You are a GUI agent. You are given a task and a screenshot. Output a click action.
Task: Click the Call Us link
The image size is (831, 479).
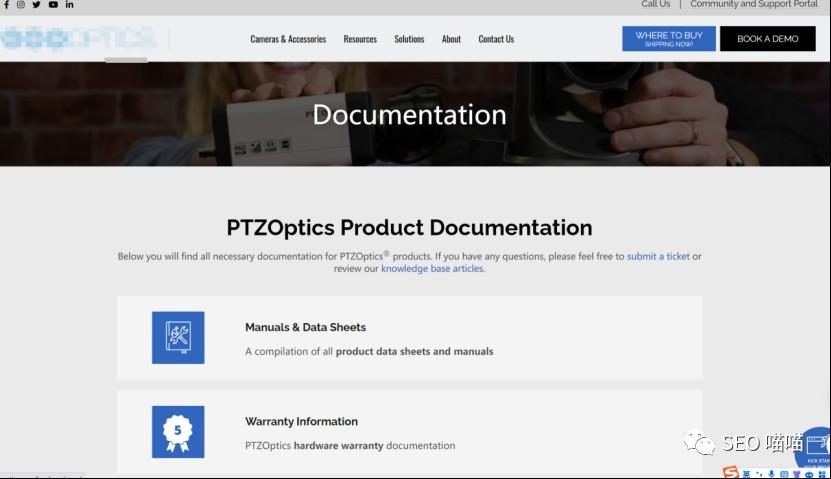coord(656,4)
